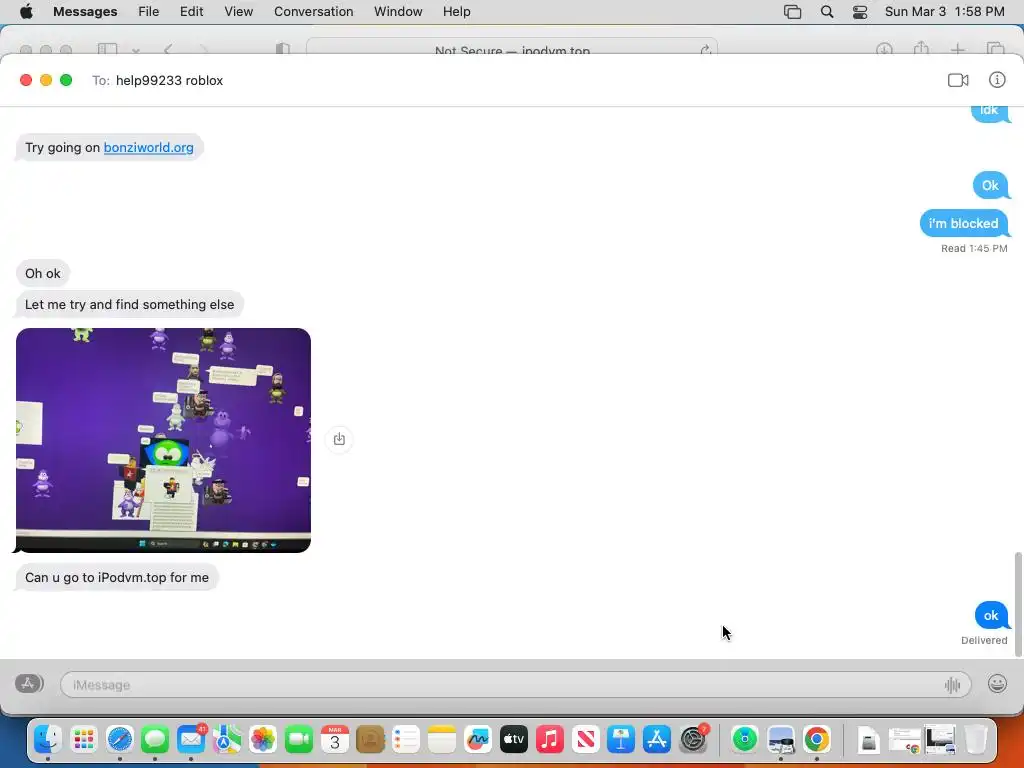
Task: Open the Messages app menu
Action: [85, 12]
